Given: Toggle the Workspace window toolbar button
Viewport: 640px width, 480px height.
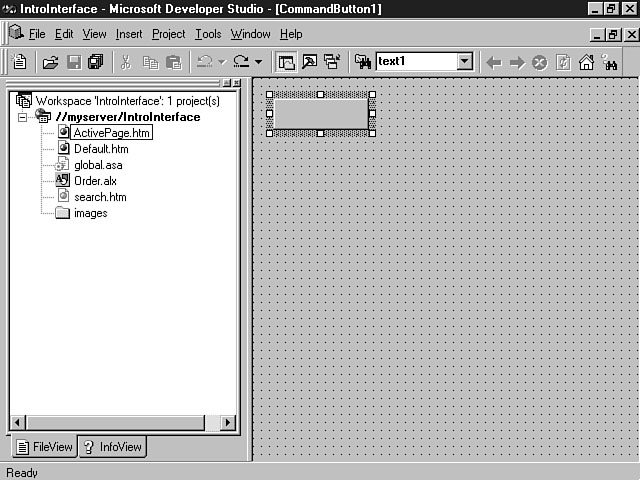Looking at the screenshot, I should (x=287, y=62).
